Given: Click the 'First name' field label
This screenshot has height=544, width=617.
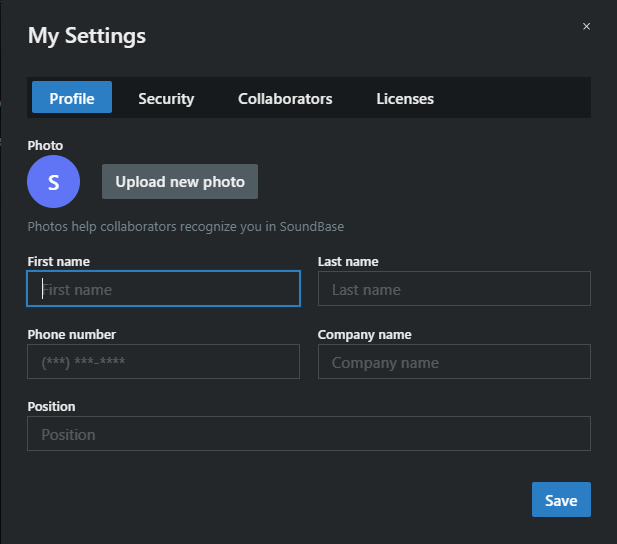Looking at the screenshot, I should pos(59,262).
